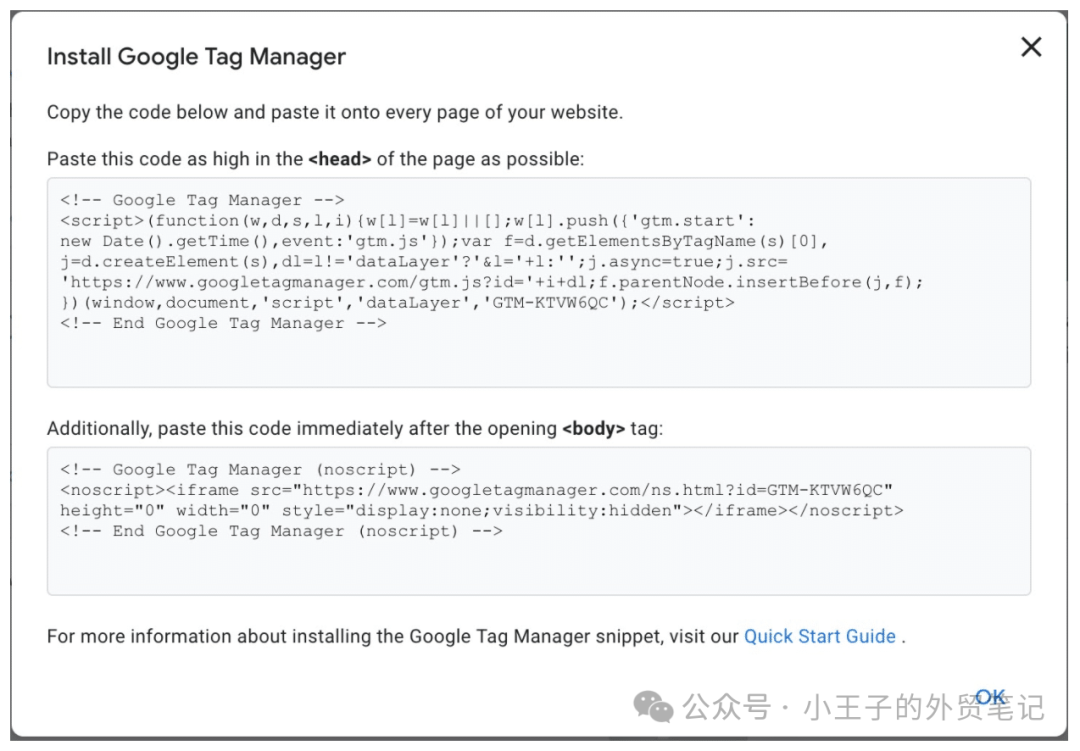Click the gtm.js script source line

pyautogui.click(x=400, y=281)
